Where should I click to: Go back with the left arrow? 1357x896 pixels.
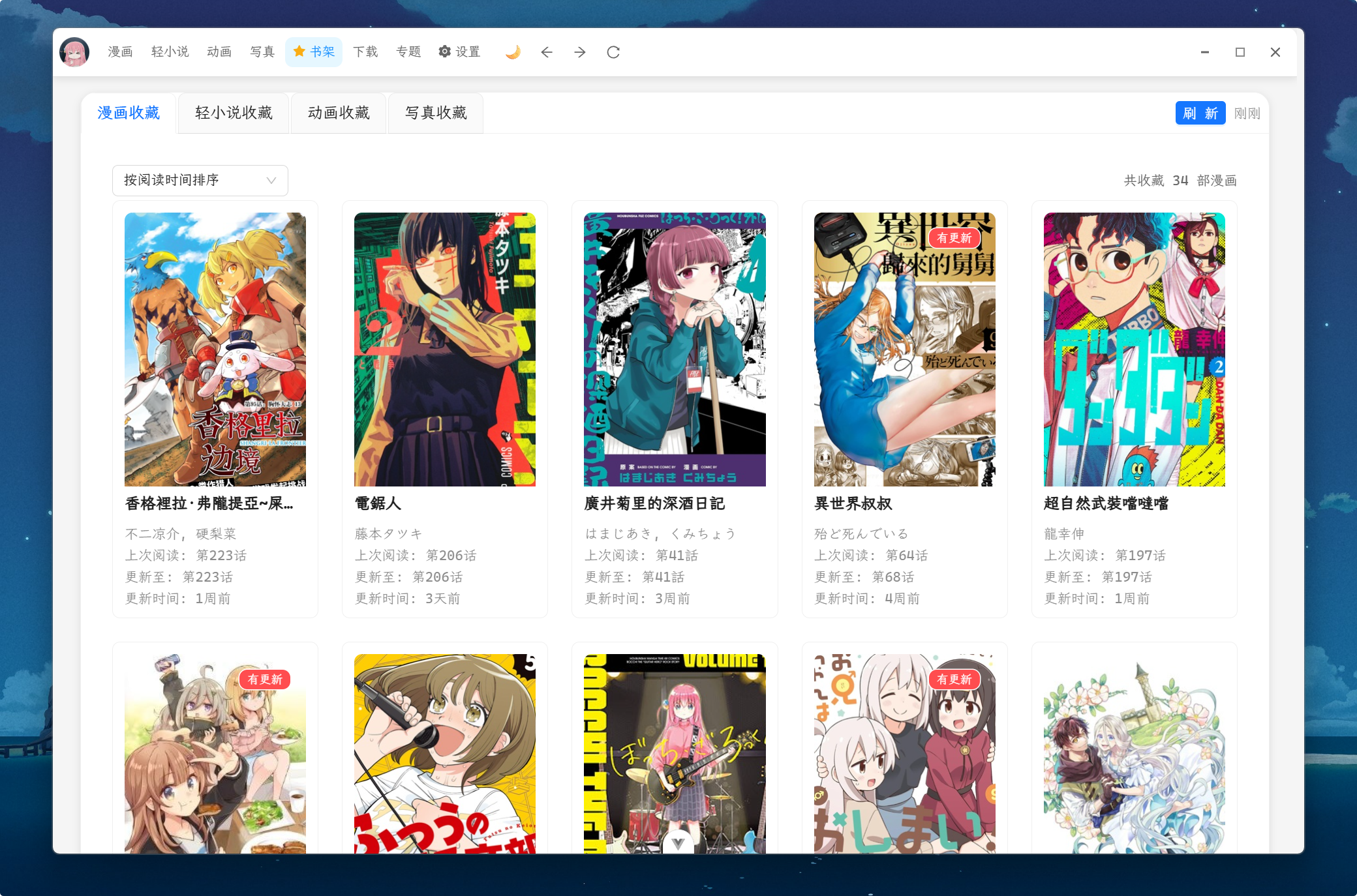pos(547,52)
